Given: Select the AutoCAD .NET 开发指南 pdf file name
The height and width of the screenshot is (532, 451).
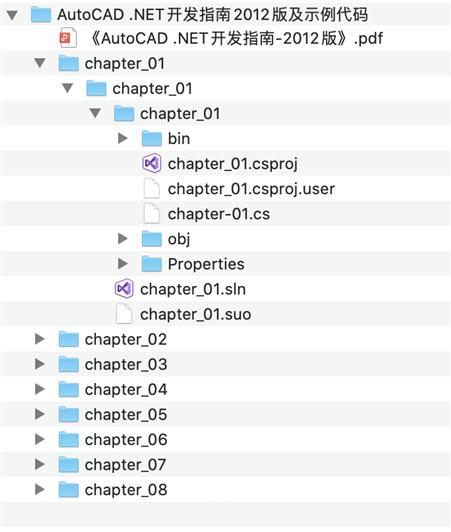Looking at the screenshot, I should (x=236, y=38).
